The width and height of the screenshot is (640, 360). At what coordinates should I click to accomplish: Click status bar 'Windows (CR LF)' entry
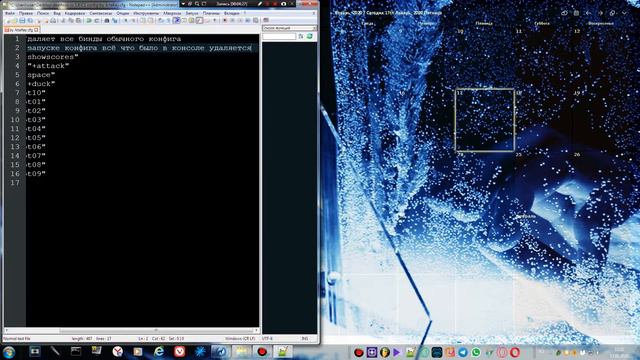click(240, 338)
